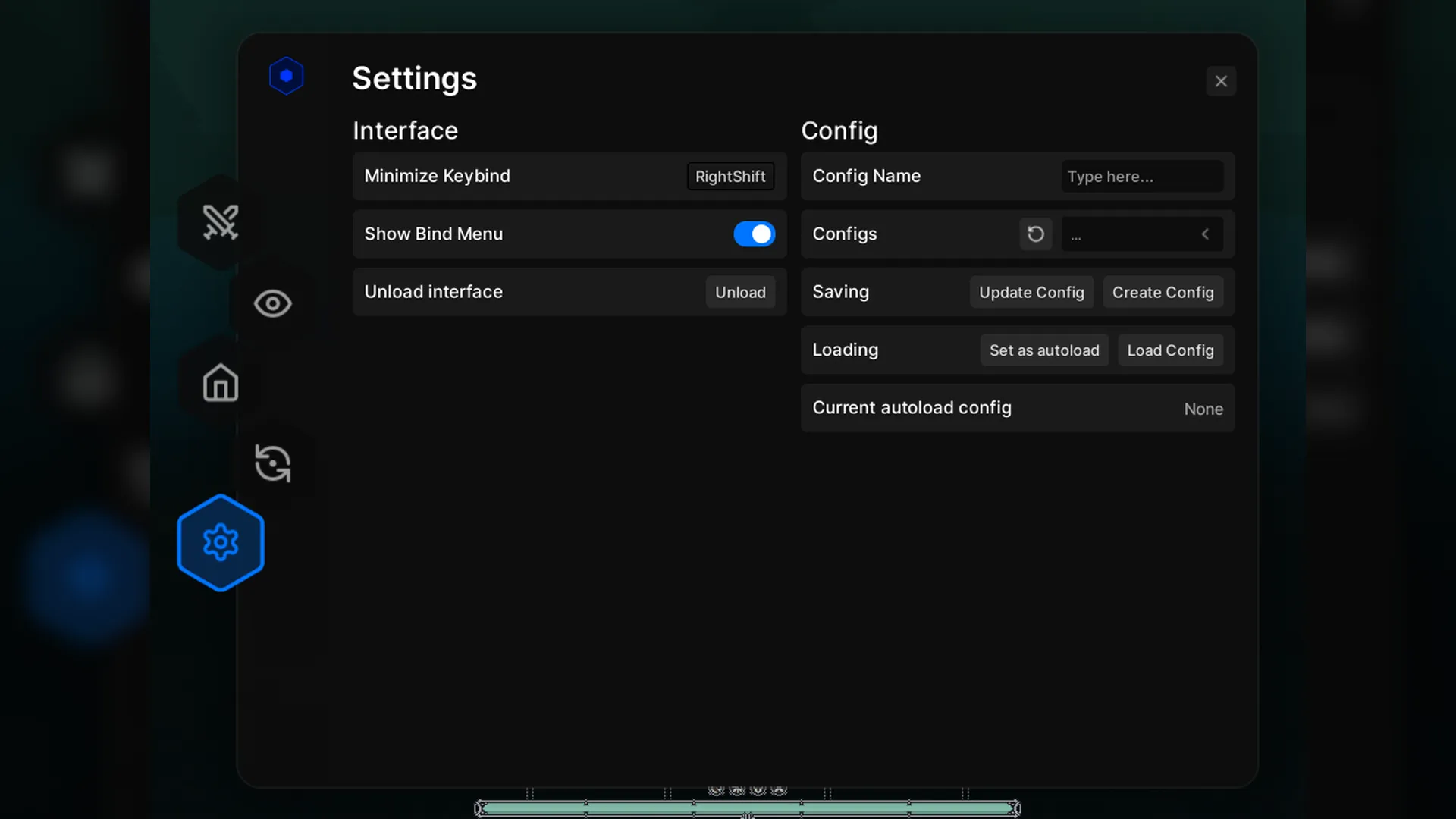Viewport: 1456px width, 819px height.
Task: Change the RightShift minimize keybind
Action: [x=730, y=177]
